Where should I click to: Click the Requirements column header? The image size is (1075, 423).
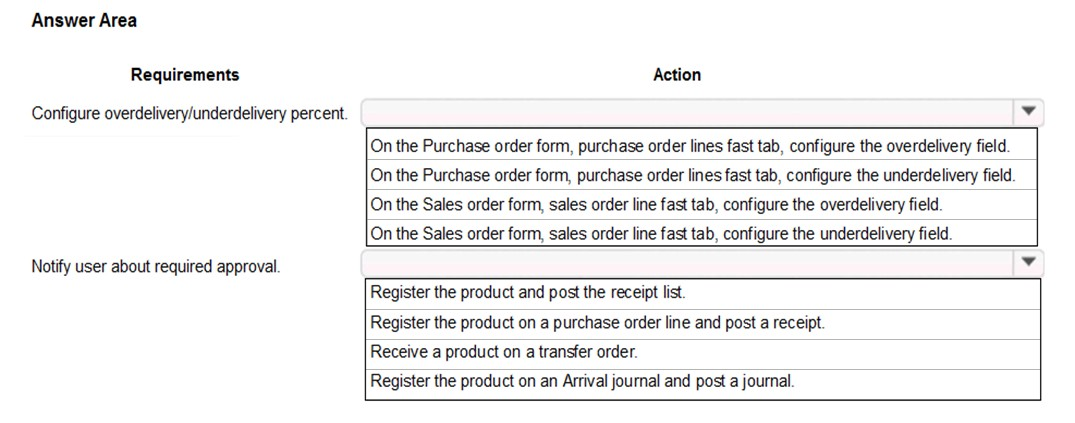click(x=185, y=75)
